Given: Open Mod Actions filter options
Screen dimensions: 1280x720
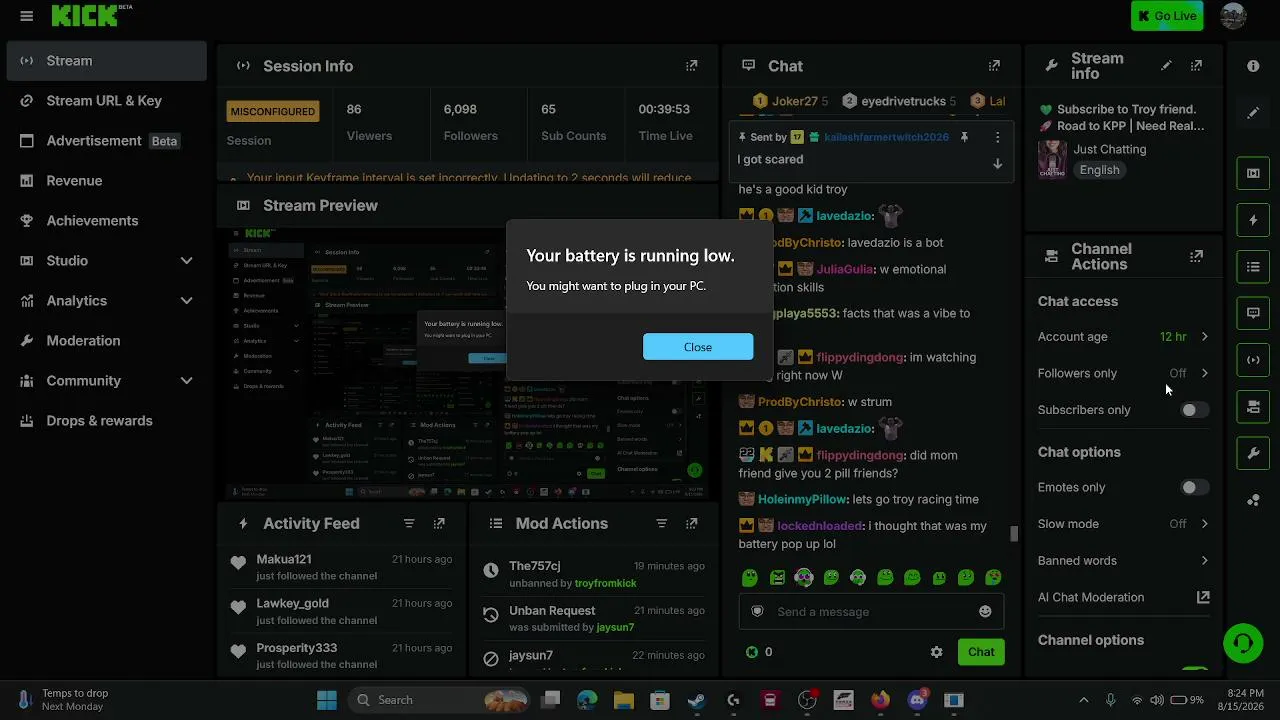Looking at the screenshot, I should tap(661, 523).
